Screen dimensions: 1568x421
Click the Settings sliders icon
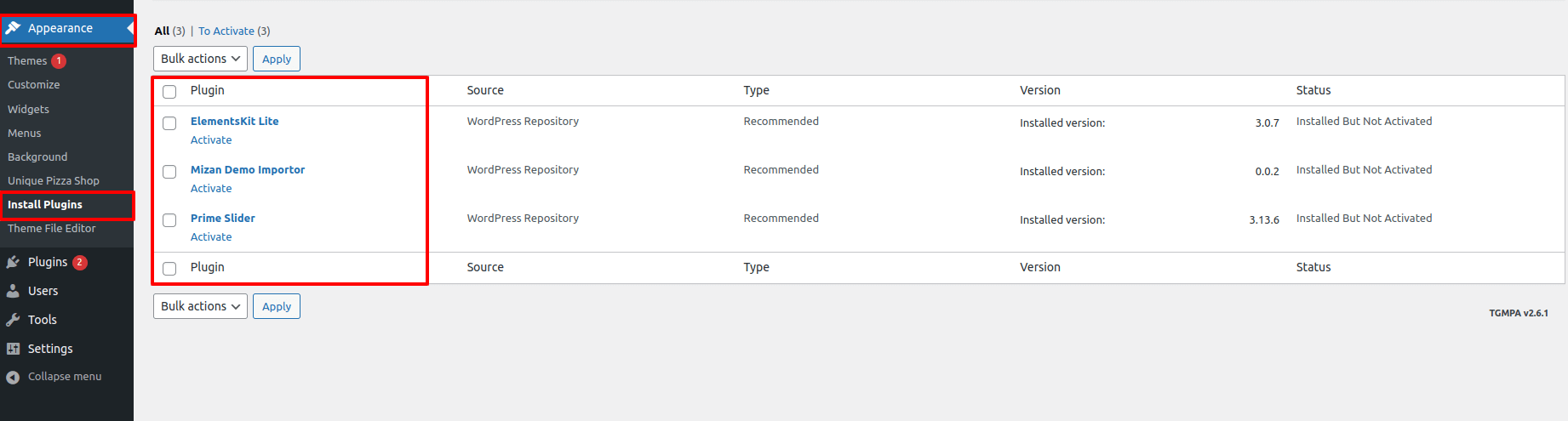[x=13, y=349]
